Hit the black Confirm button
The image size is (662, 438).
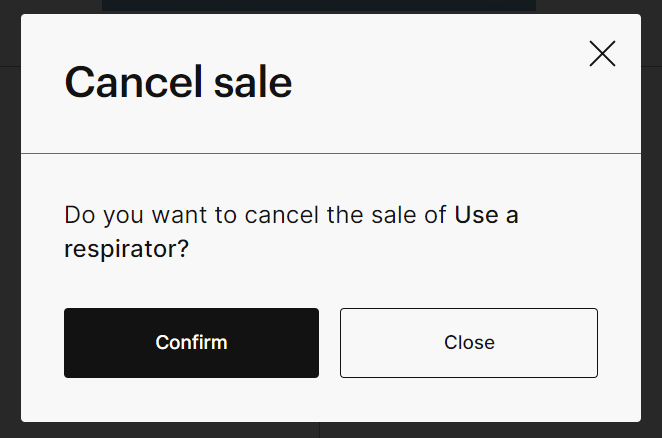click(x=191, y=343)
